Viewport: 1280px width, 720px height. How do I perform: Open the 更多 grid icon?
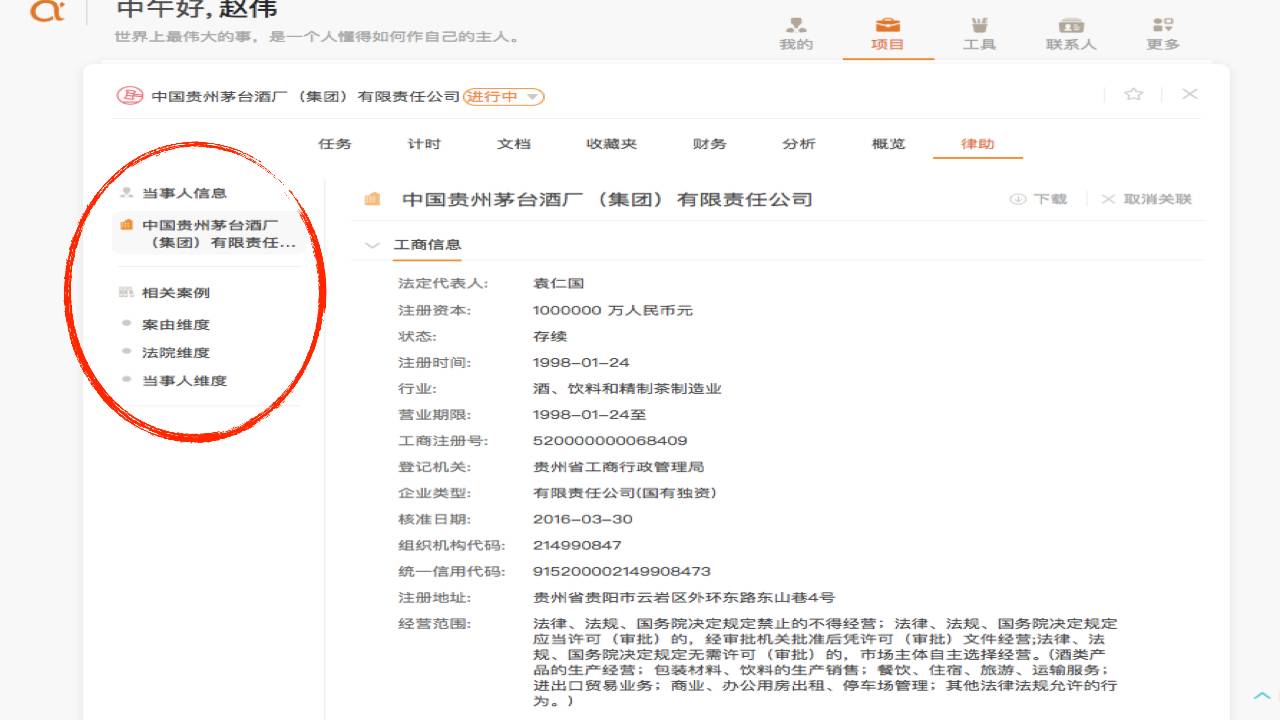[1163, 25]
